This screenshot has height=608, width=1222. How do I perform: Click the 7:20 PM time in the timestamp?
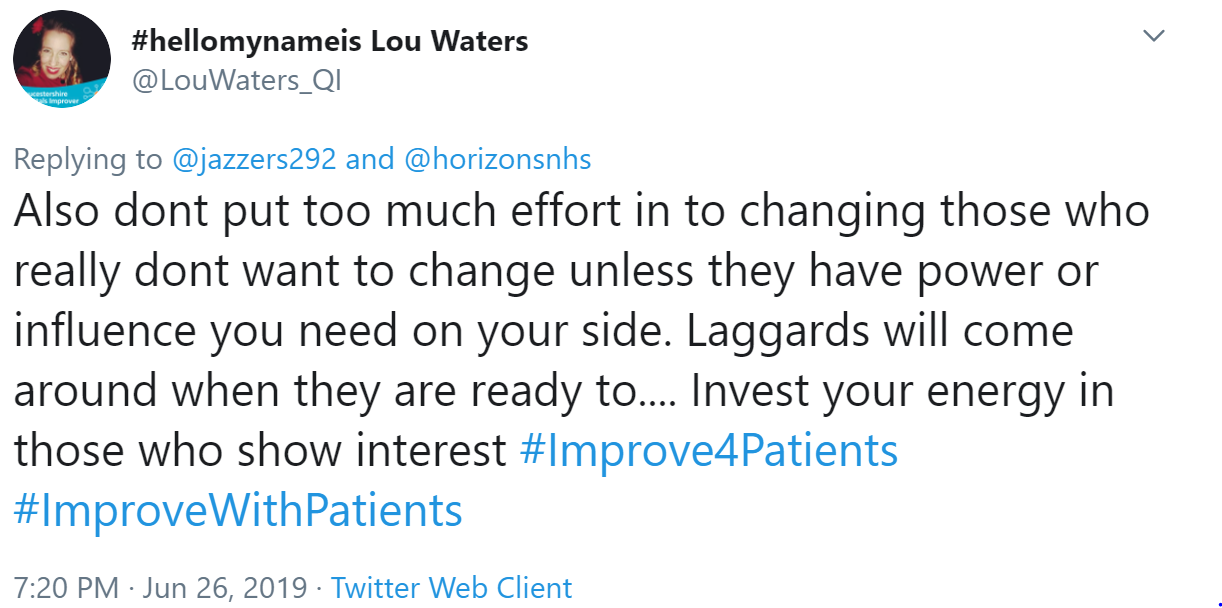[x=66, y=588]
